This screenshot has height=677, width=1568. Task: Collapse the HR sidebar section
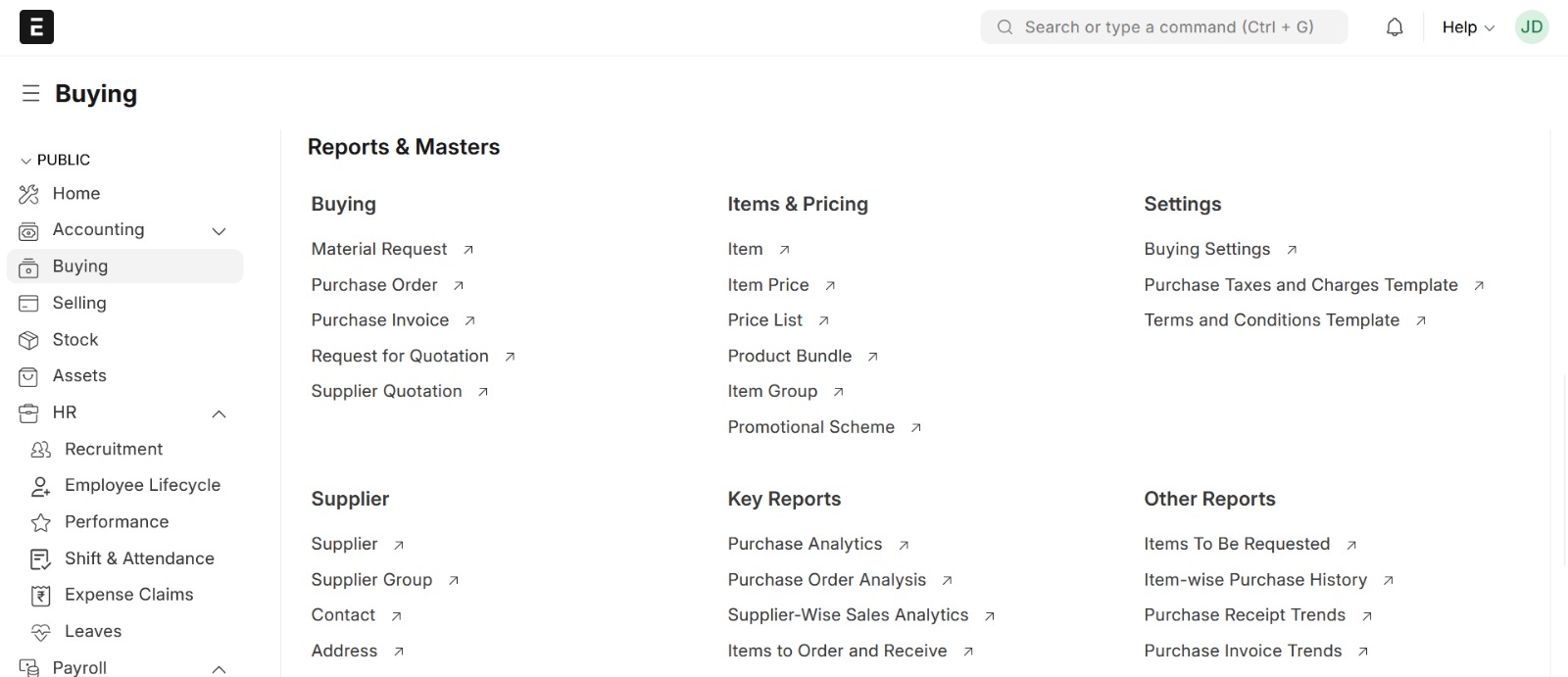[x=219, y=413]
